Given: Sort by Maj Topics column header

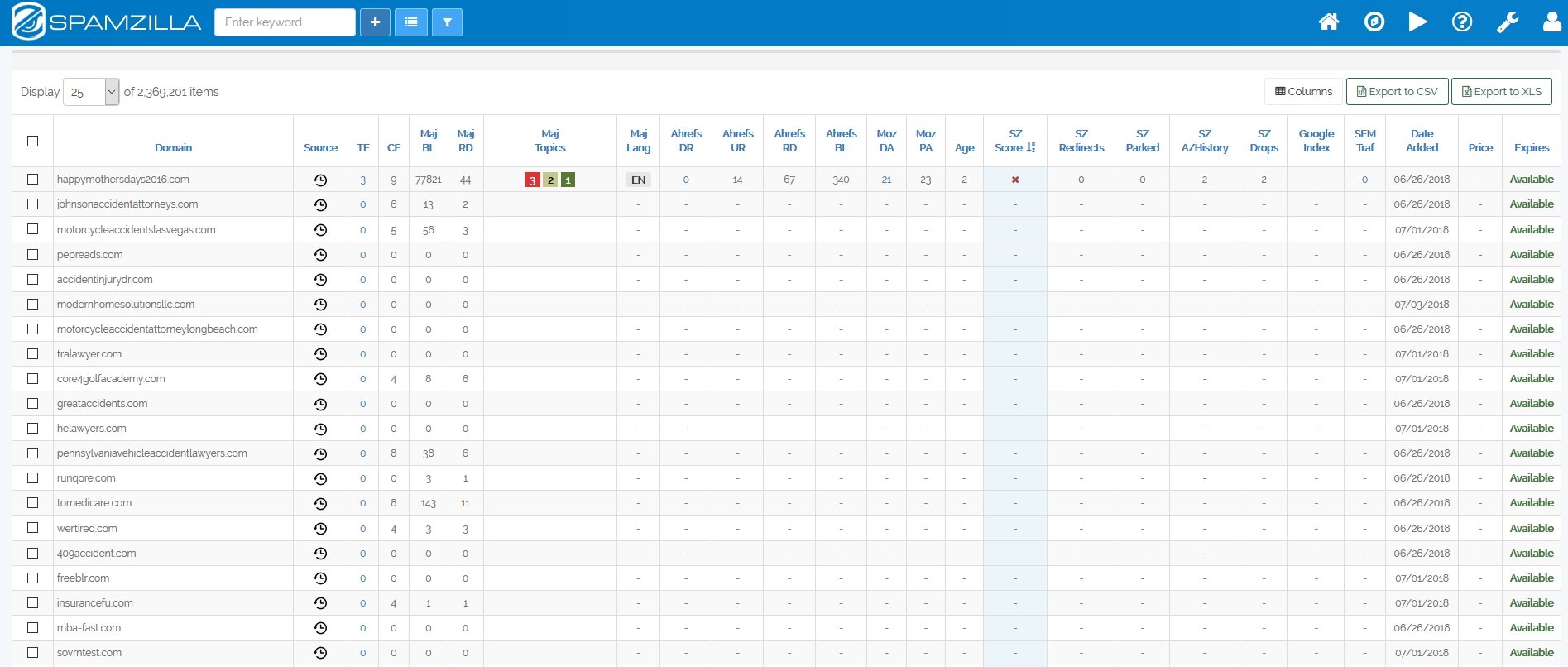Looking at the screenshot, I should 550,141.
